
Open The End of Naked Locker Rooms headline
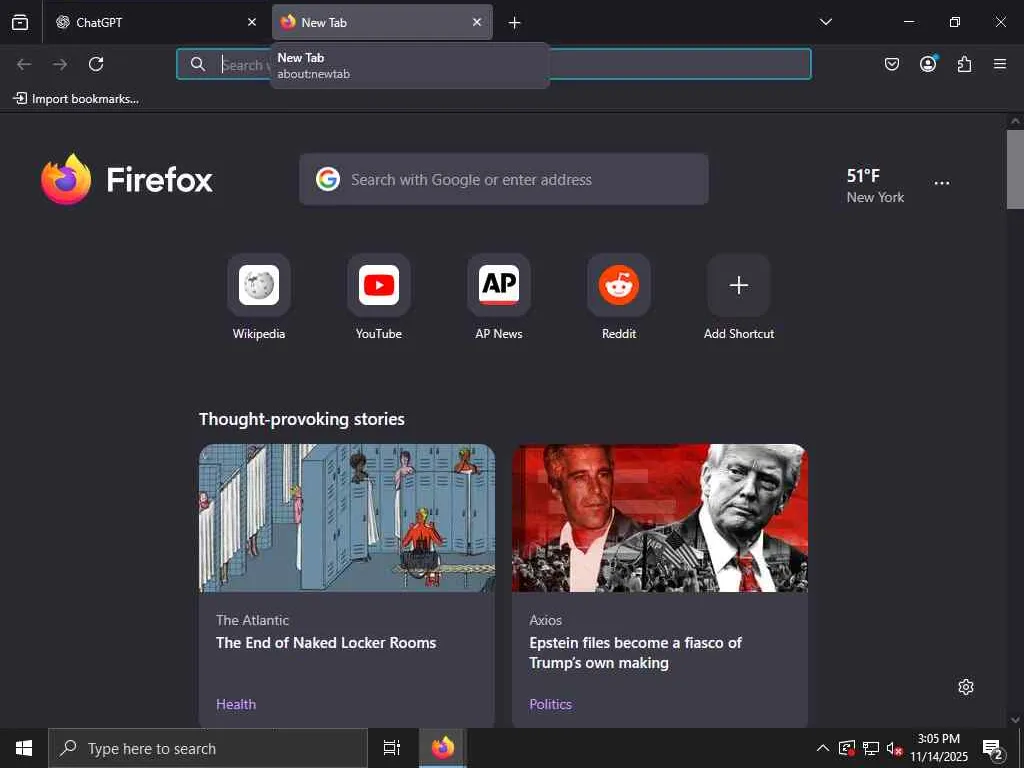click(x=326, y=643)
